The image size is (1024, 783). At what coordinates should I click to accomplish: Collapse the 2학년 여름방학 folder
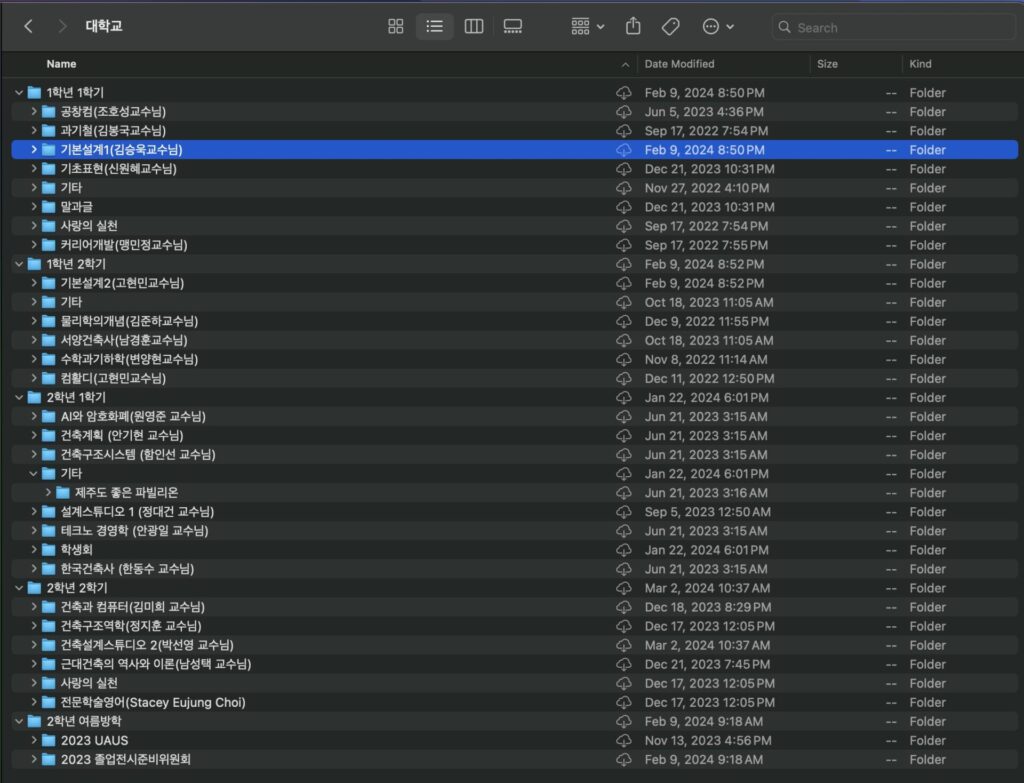[x=19, y=721]
